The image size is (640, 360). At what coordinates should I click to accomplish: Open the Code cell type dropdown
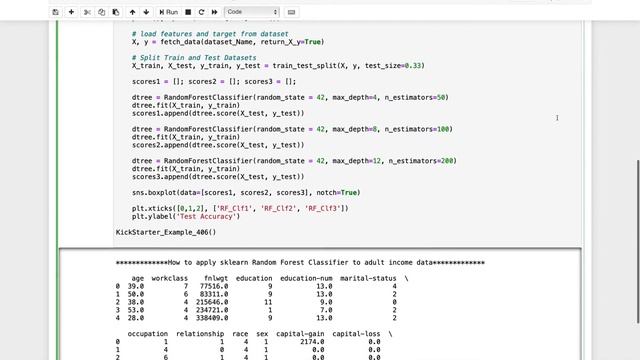coord(252,12)
